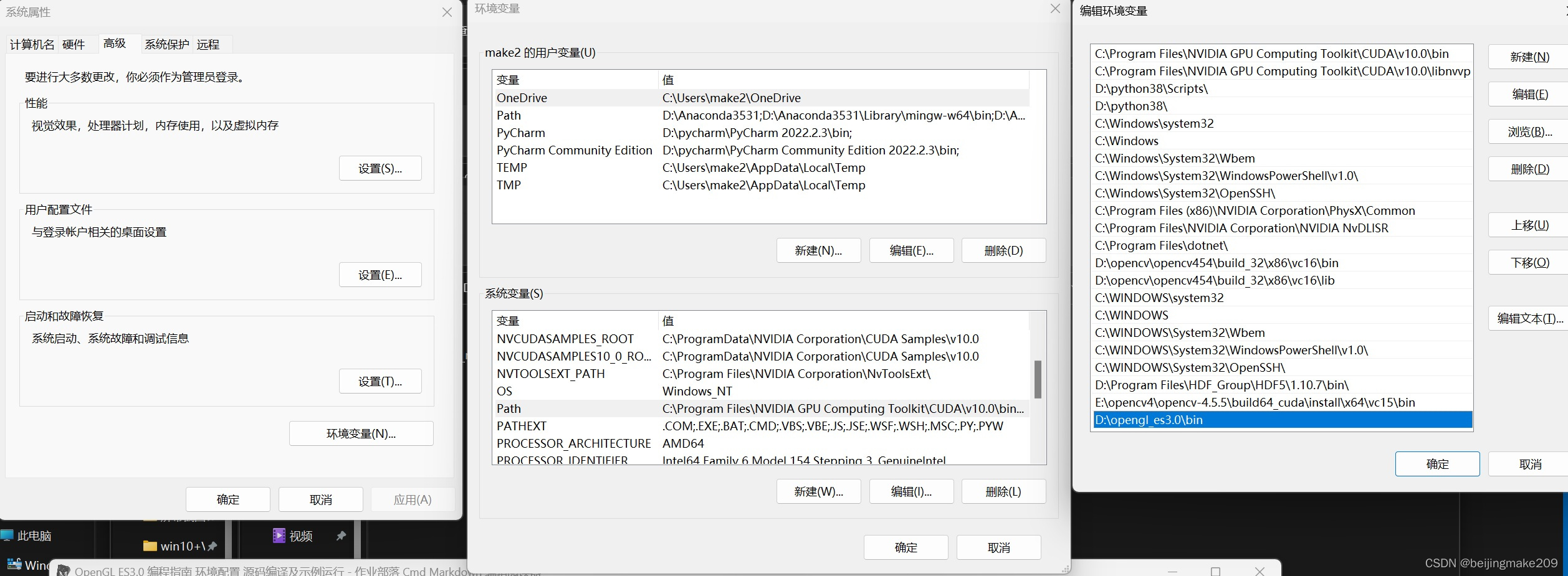Click 编辑(I)... for system variables
This screenshot has width=1568, height=576.
coord(911,491)
